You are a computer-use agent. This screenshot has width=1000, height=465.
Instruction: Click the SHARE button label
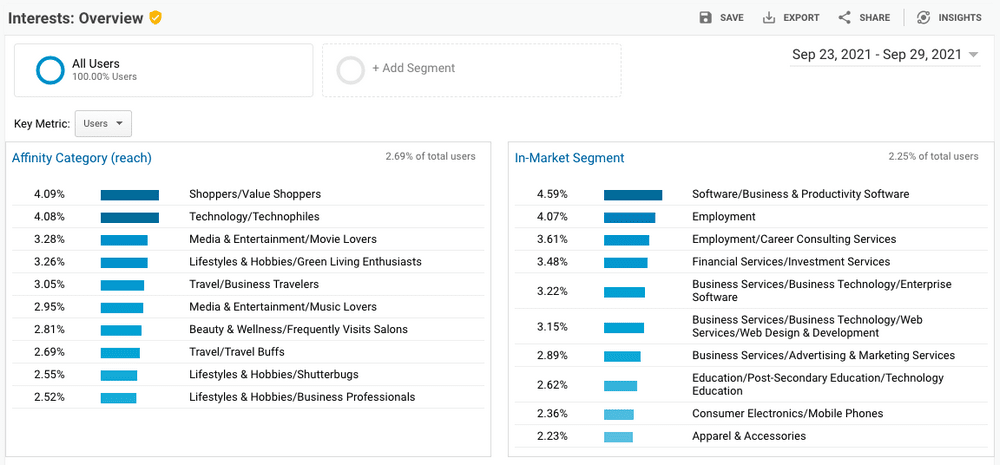pyautogui.click(x=874, y=18)
